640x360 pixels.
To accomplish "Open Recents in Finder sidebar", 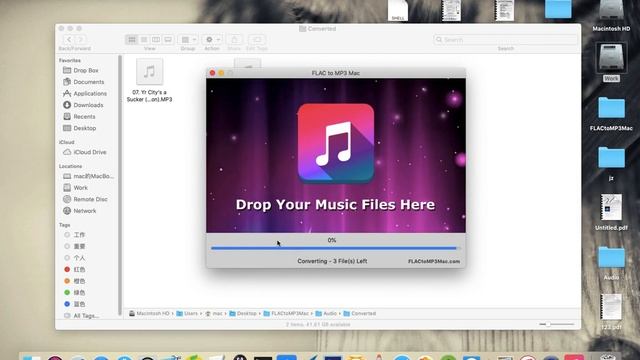I will [79, 116].
